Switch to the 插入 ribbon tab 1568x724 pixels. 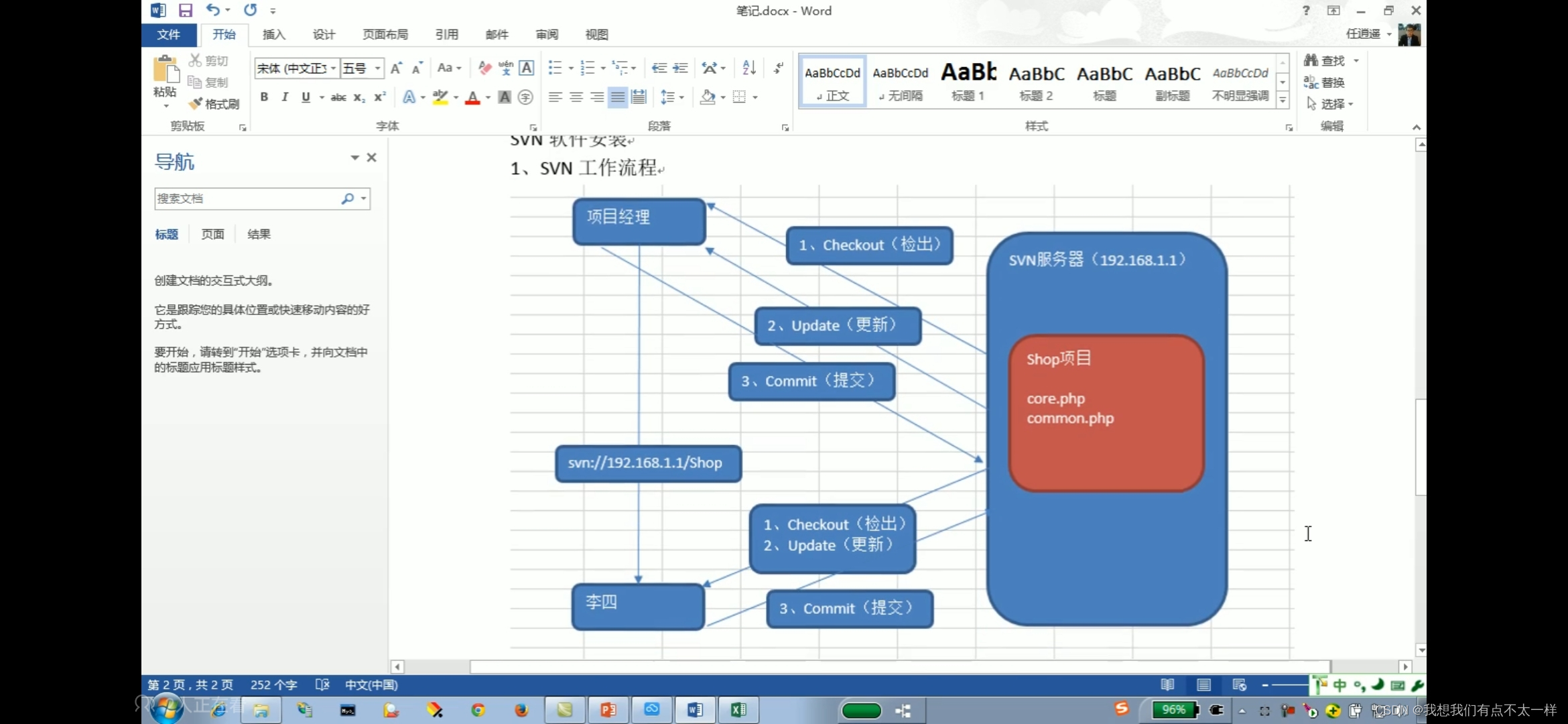(275, 34)
